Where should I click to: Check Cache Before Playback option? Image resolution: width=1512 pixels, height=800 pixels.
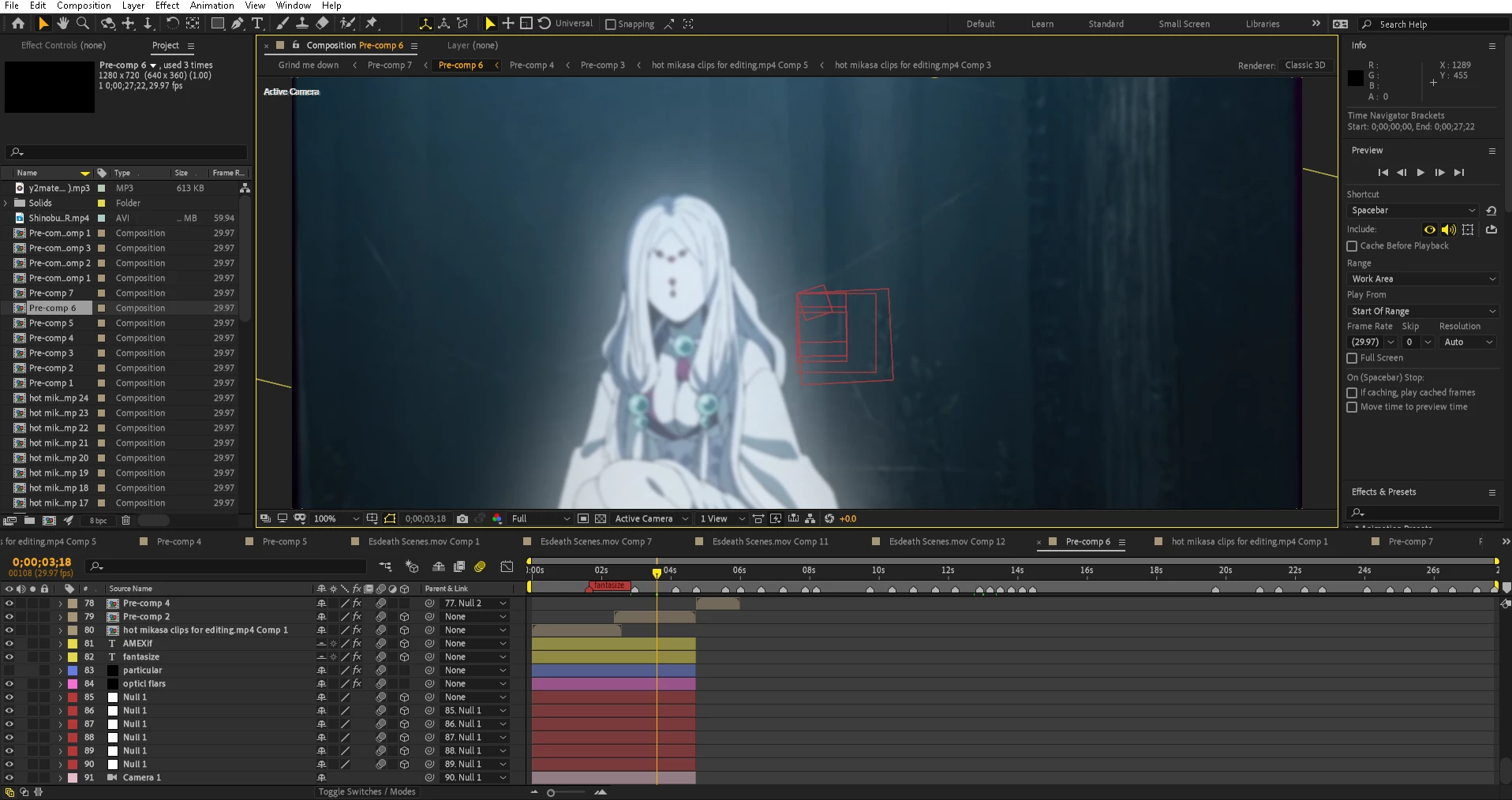[1352, 246]
